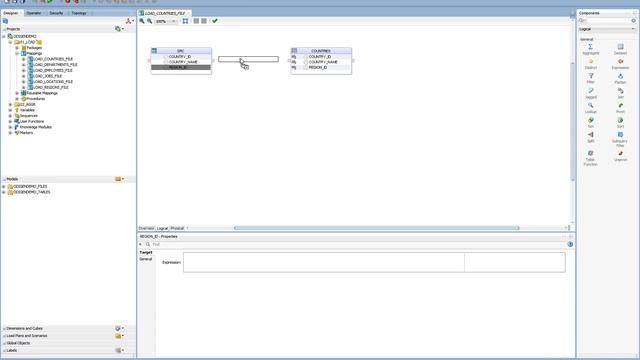Select the Pivot component icon
The height and width of the screenshot is (360, 640).
[x=620, y=106]
